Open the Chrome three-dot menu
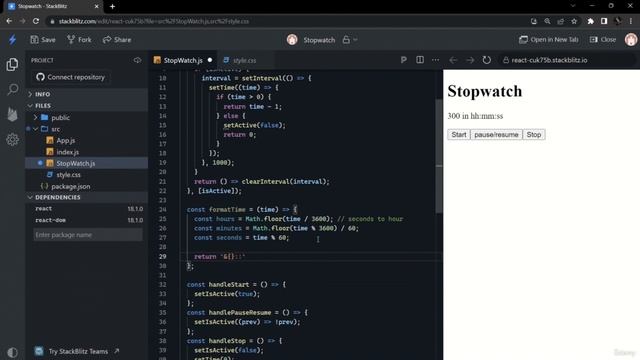 [x=631, y=21]
